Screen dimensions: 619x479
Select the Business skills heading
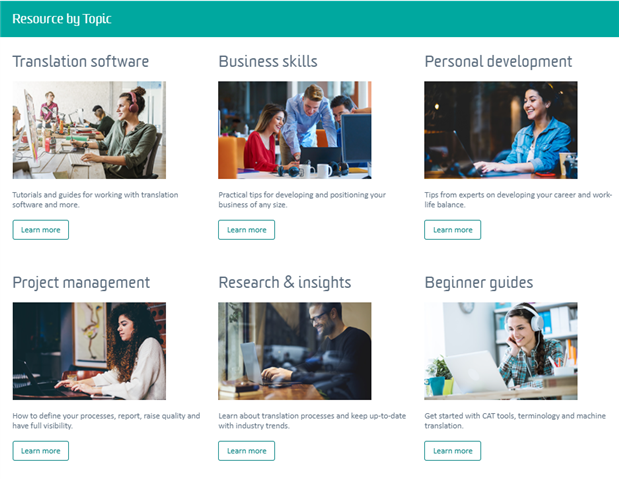point(268,62)
